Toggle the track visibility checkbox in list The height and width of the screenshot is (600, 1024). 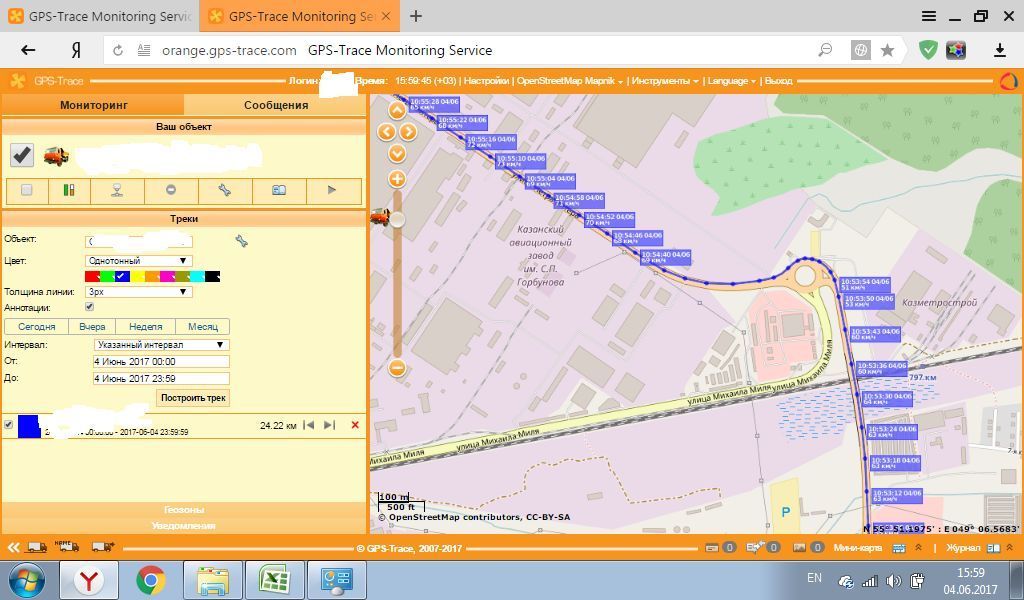click(9, 425)
